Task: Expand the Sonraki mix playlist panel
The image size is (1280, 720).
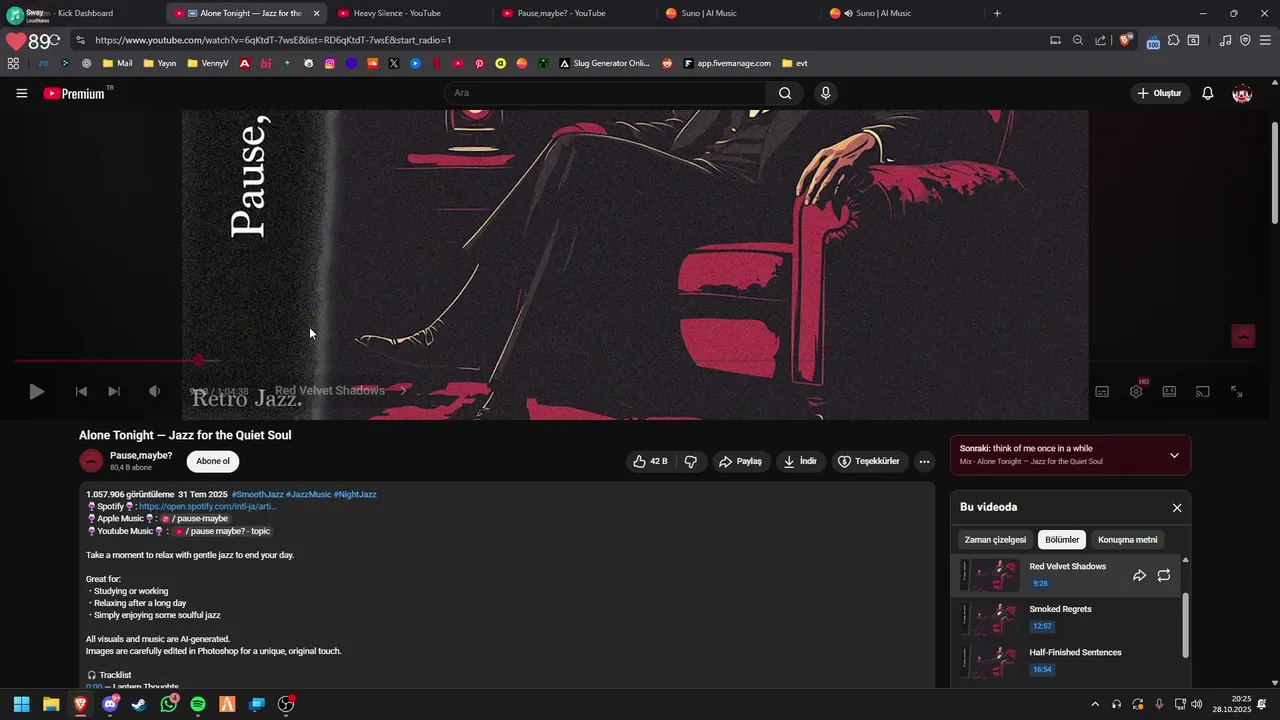Action: point(1174,455)
